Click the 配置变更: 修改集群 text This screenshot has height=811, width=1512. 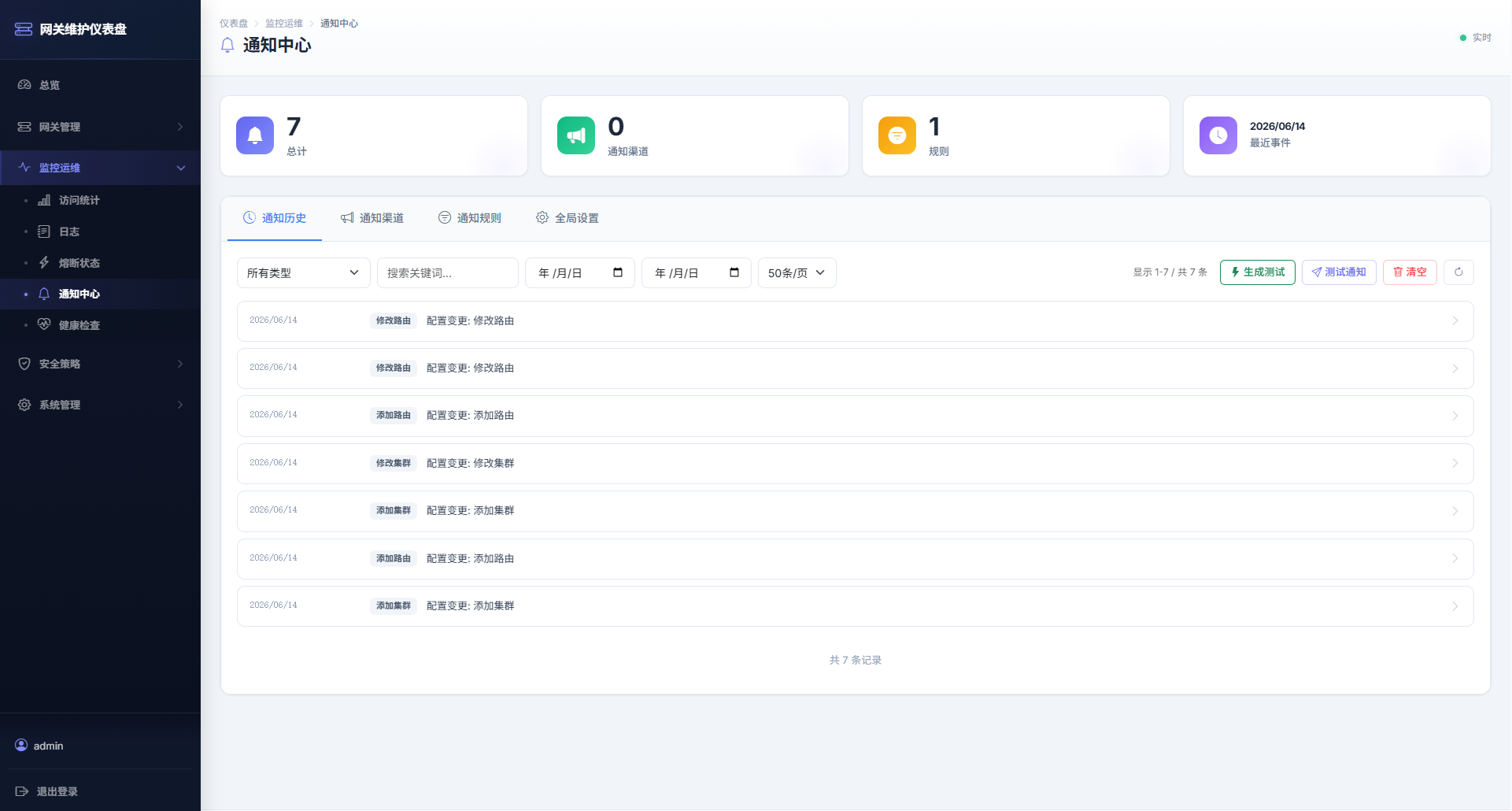(x=470, y=464)
